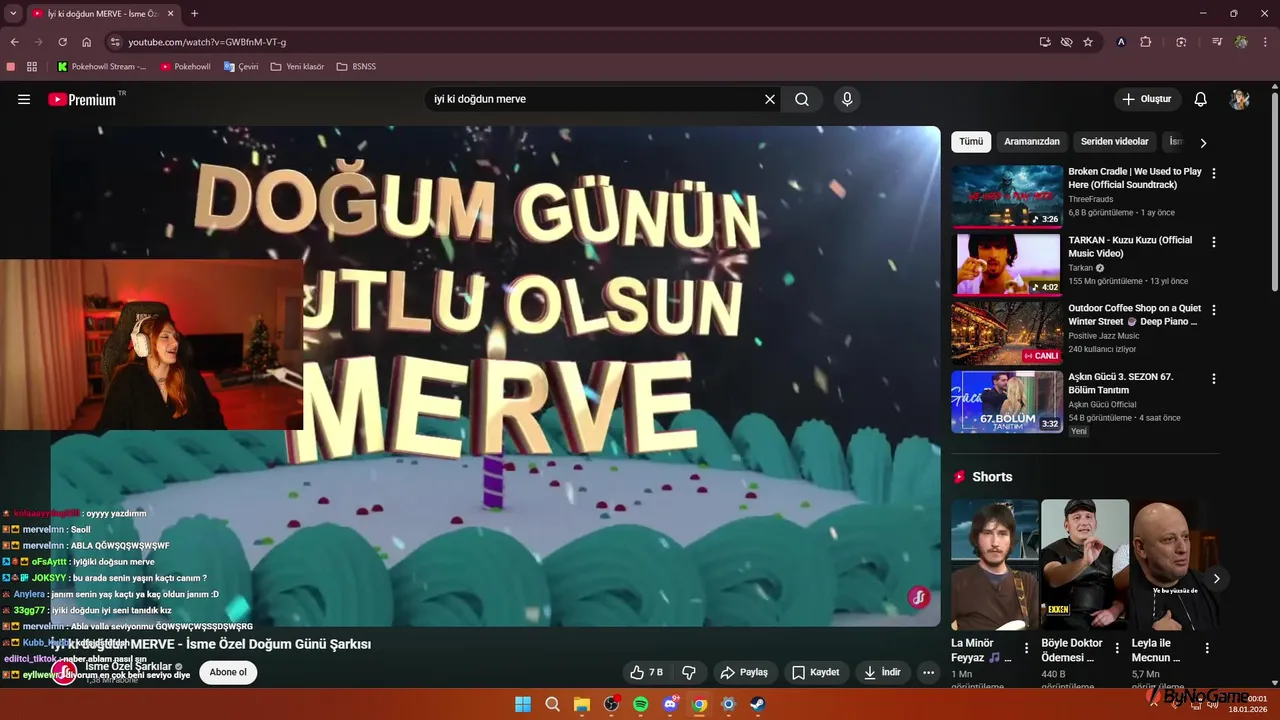This screenshot has width=1280, height=720.
Task: Open TARKAN Kuzu Kuzu video thumbnail
Action: (1007, 265)
